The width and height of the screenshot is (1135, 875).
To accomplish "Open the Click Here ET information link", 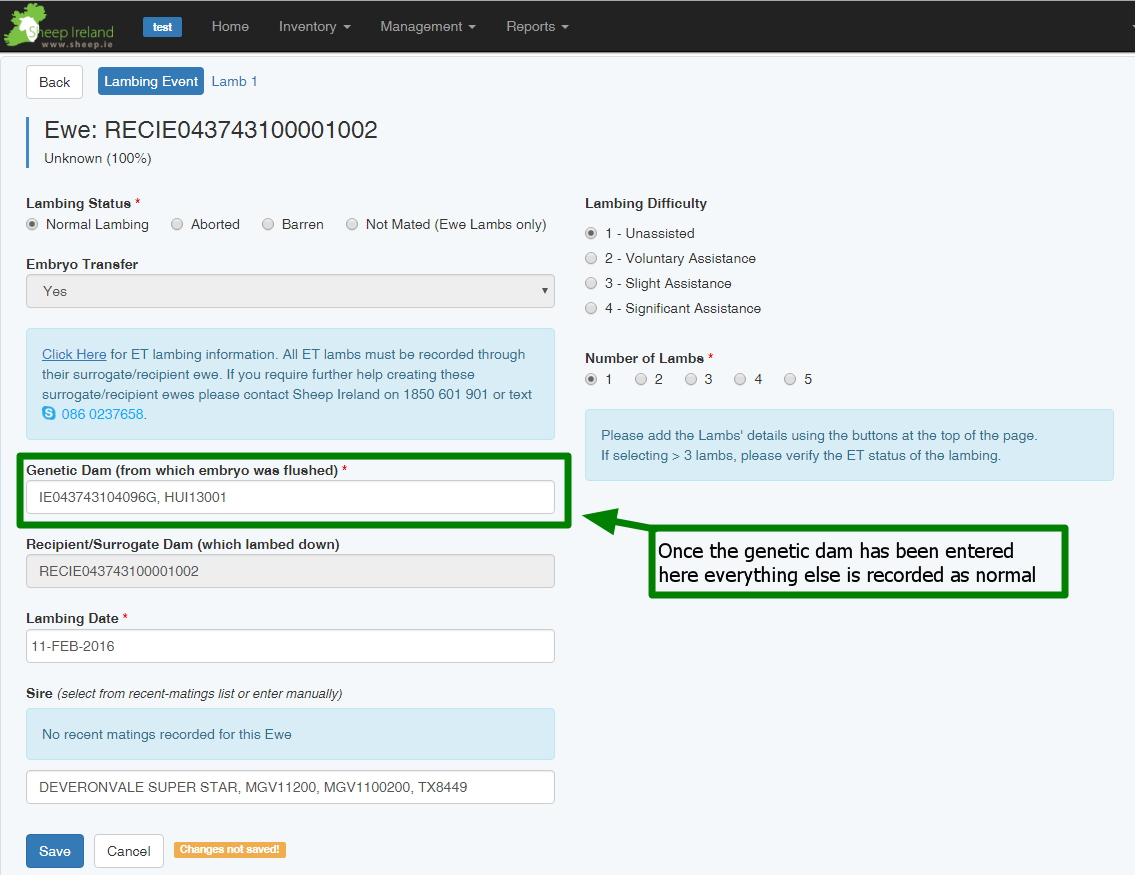I will tap(74, 355).
